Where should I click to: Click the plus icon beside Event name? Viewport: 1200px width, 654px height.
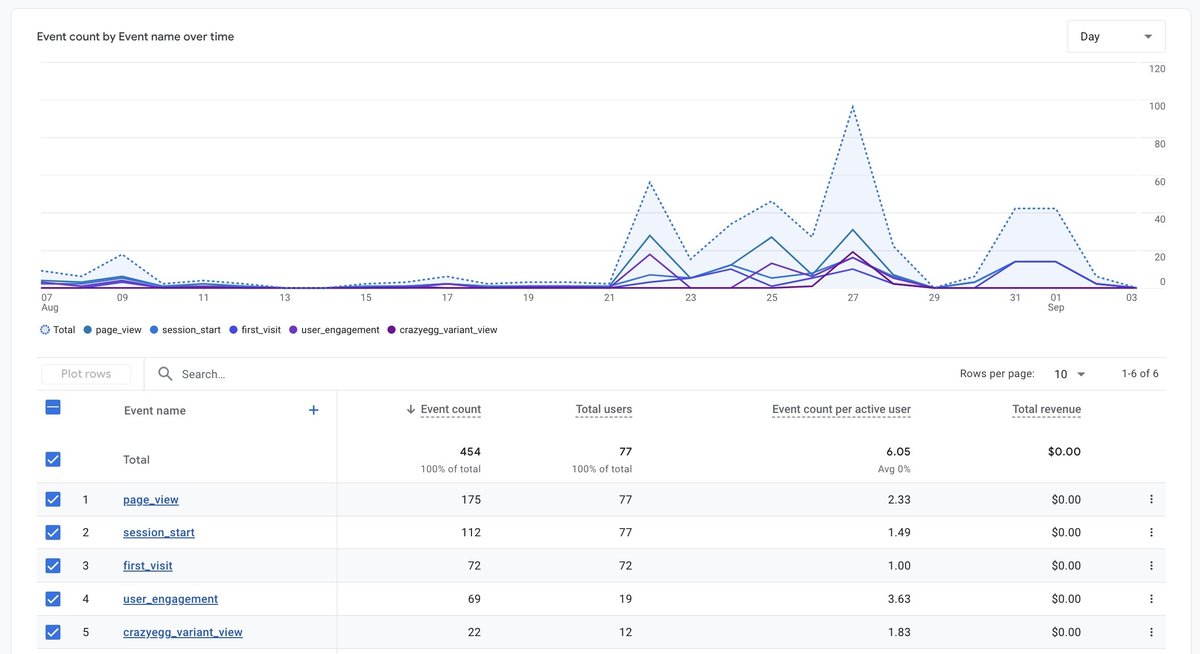point(313,410)
